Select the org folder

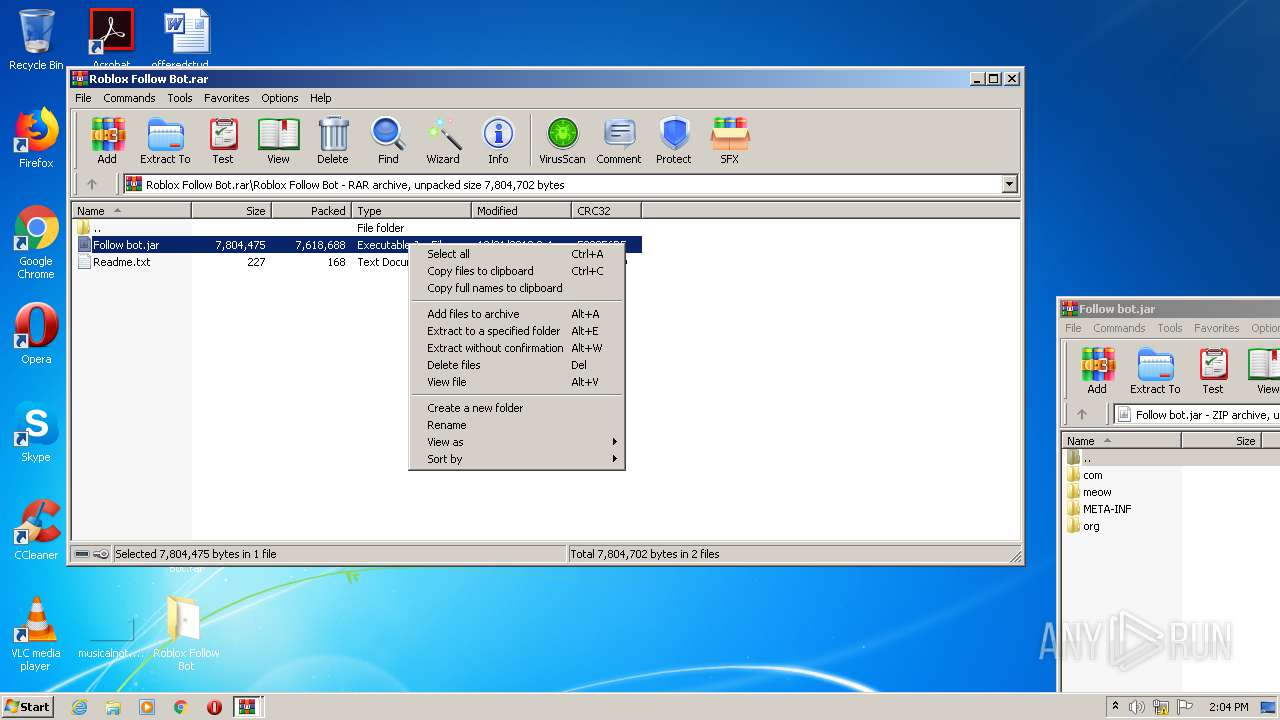(1091, 526)
